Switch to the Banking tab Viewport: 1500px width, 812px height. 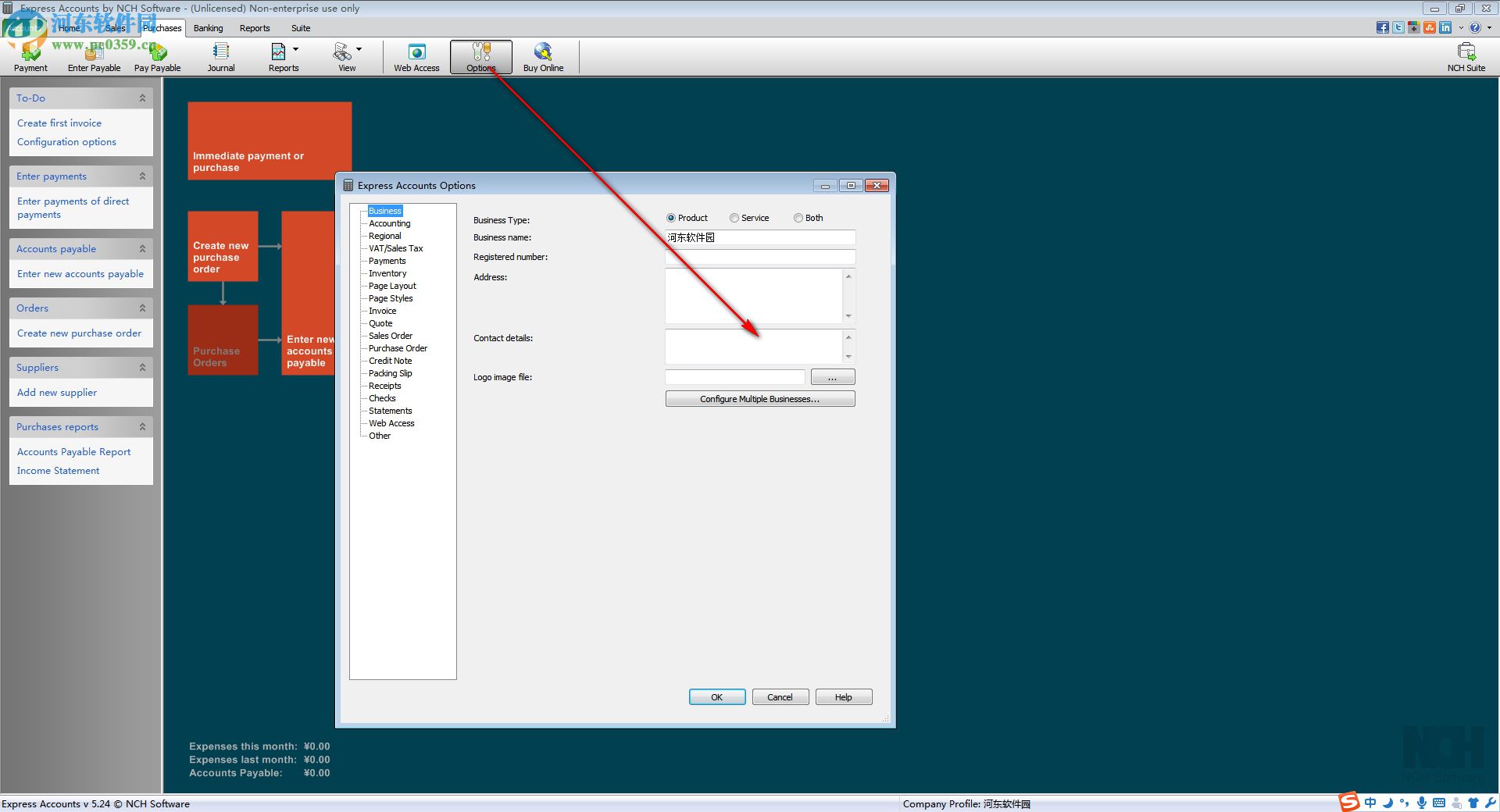[207, 28]
